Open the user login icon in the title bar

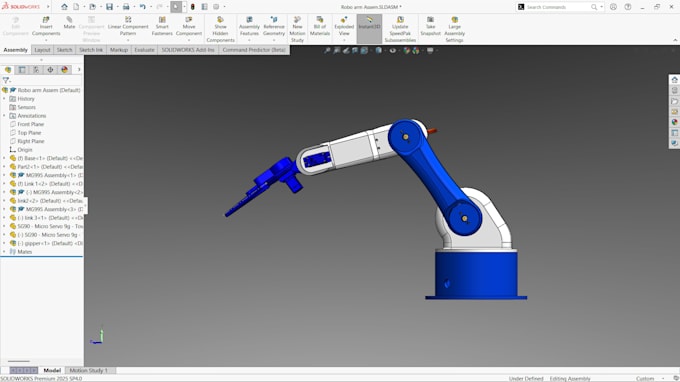click(613, 7)
